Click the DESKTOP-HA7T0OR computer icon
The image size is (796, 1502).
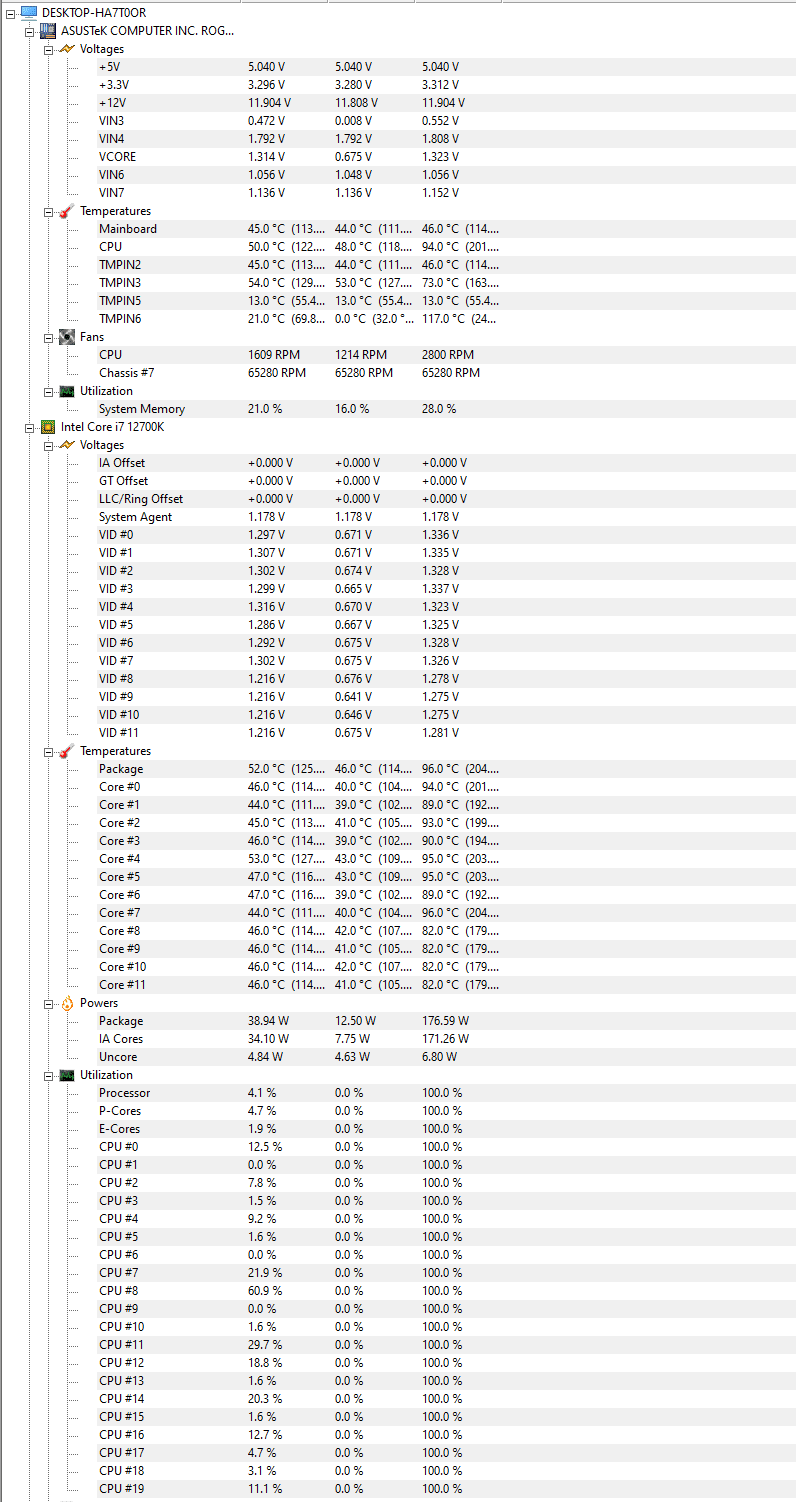(29, 13)
